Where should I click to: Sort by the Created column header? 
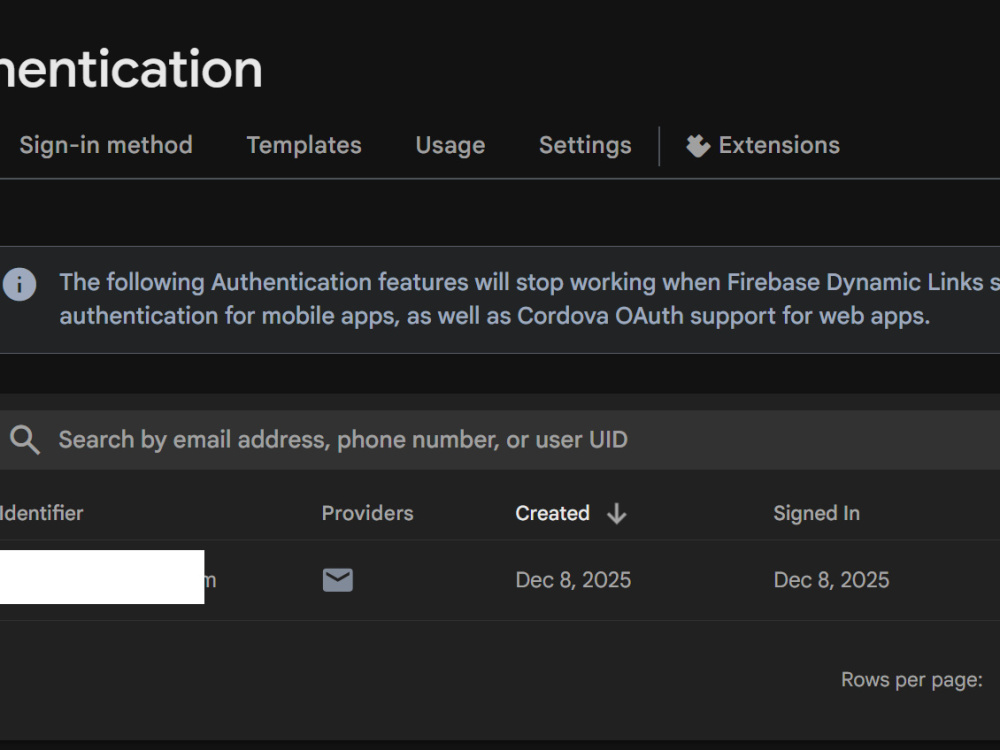point(552,513)
